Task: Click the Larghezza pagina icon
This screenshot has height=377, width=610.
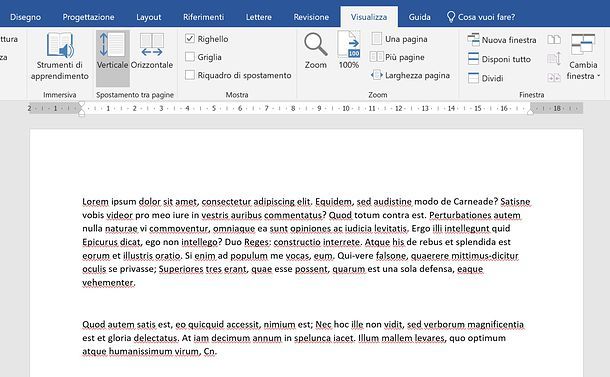Action: point(377,75)
